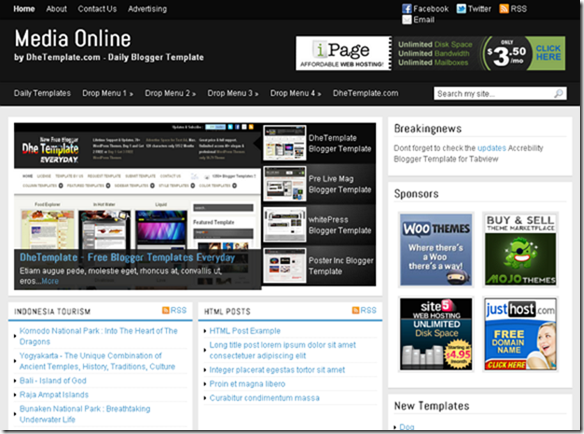Image resolution: width=584 pixels, height=434 pixels.
Task: Select DheTemplate Blogger Template thumbnail
Action: pyautogui.click(x=285, y=143)
